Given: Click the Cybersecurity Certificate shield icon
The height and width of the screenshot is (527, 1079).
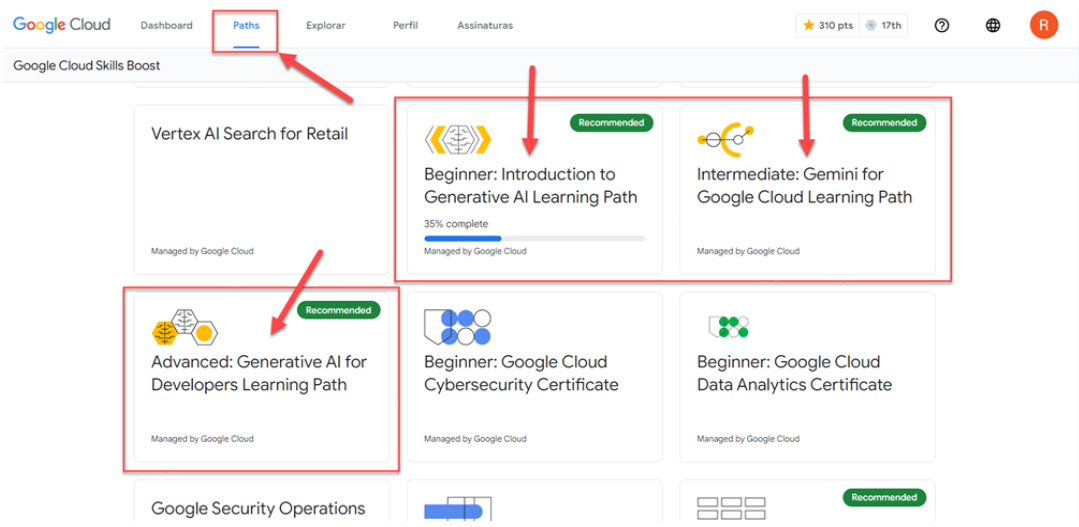Looking at the screenshot, I should click(457, 327).
